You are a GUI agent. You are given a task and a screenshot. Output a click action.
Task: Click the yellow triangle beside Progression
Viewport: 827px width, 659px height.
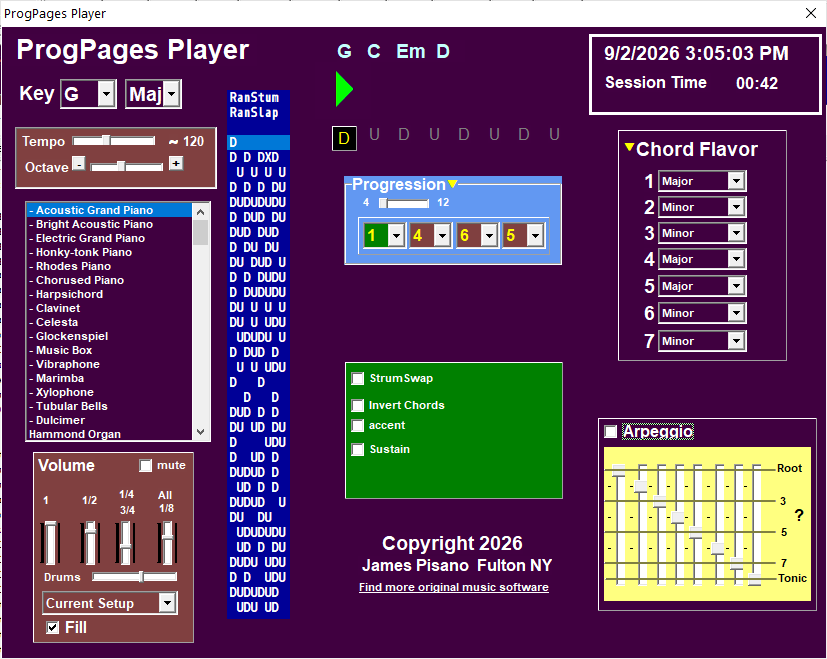coord(453,184)
